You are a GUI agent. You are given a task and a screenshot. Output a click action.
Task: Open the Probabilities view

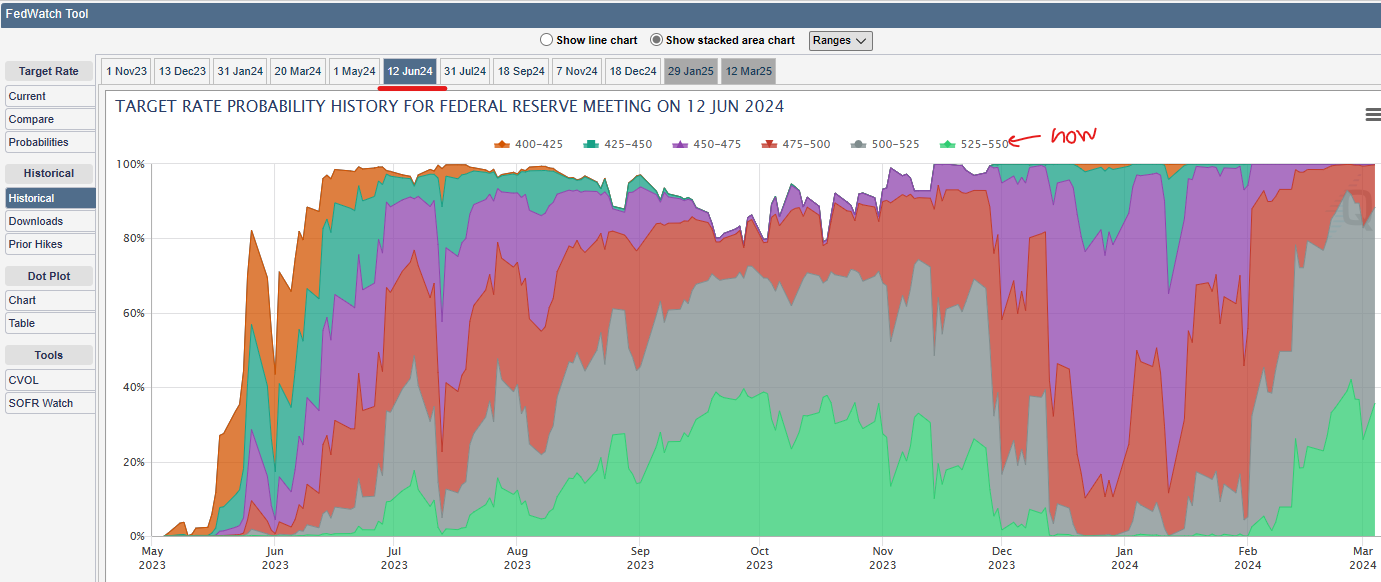click(50, 142)
